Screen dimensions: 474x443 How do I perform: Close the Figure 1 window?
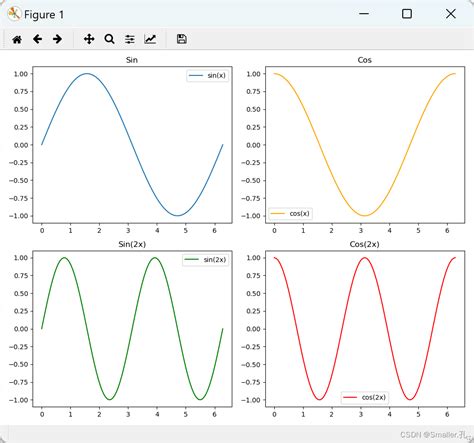[x=451, y=14]
